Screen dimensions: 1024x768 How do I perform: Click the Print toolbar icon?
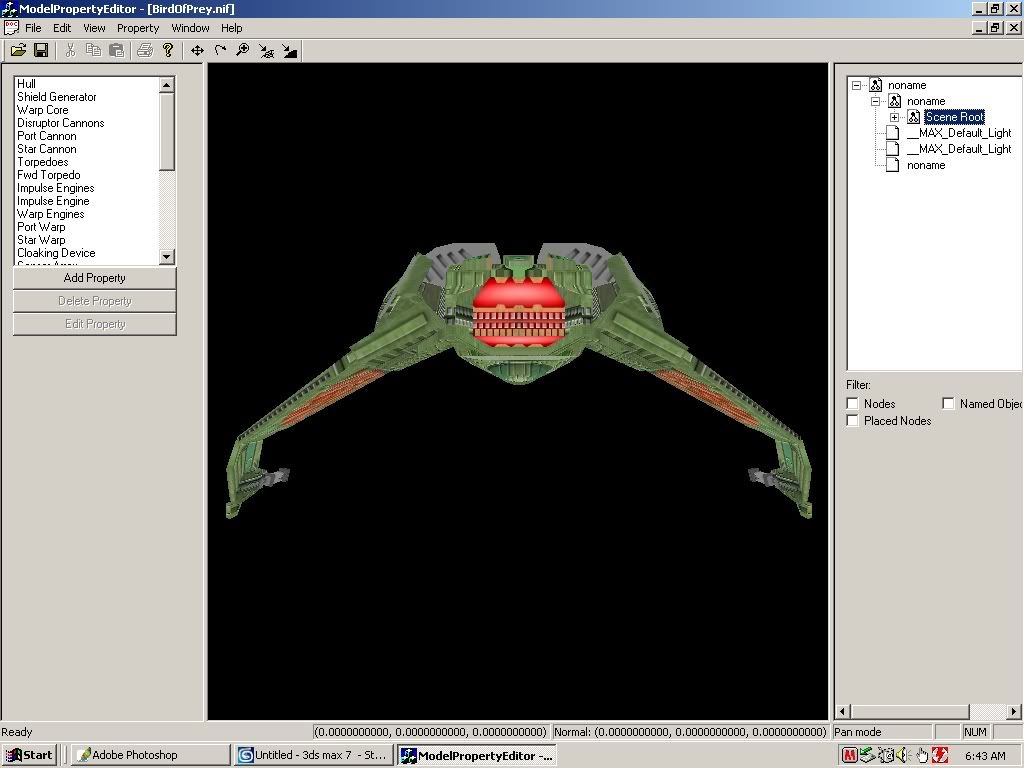pos(145,50)
